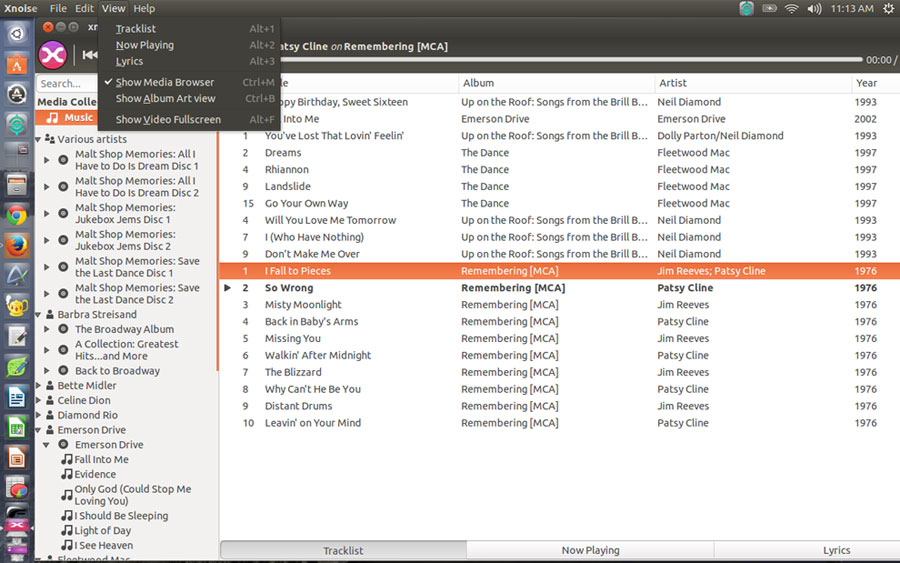Screen dimensions: 900x563
Task: Click album disc icon of Back to Broadway
Action: pos(63,371)
